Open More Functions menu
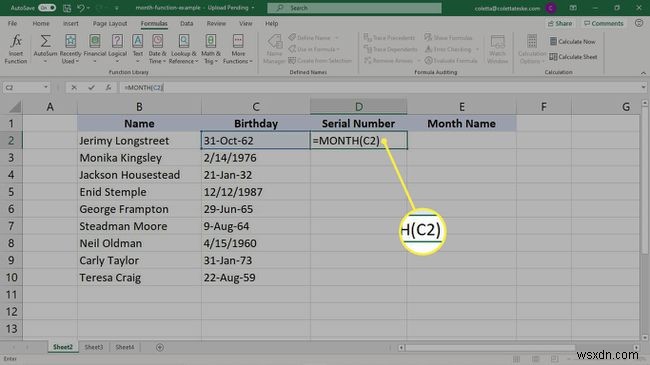 [x=238, y=49]
